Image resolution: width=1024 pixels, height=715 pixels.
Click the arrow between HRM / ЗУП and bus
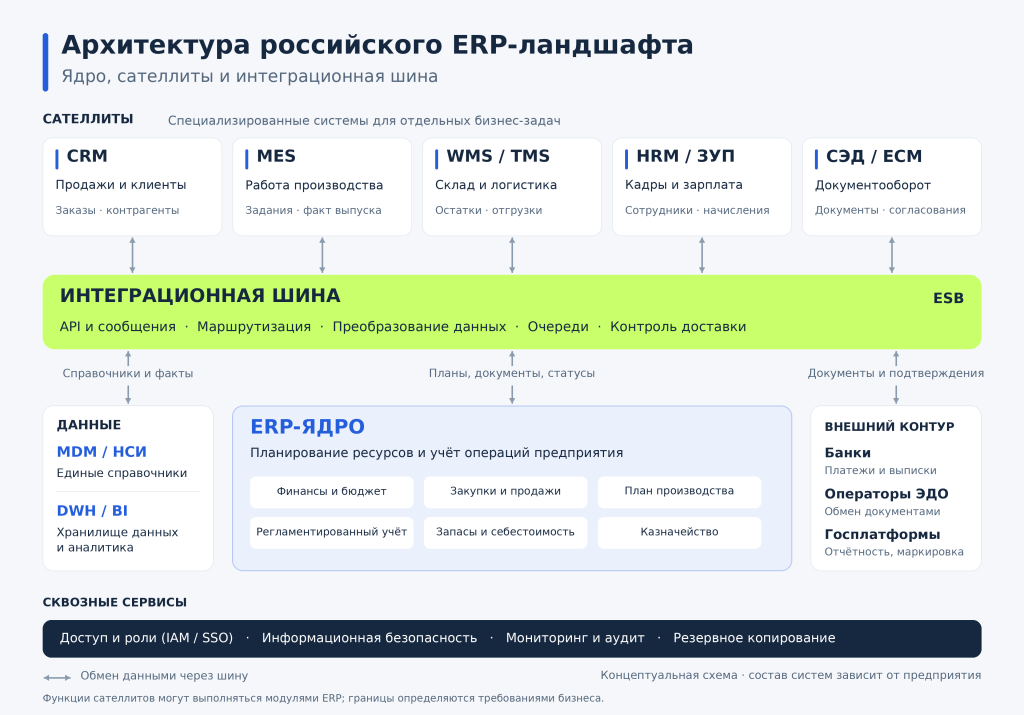coord(702,255)
